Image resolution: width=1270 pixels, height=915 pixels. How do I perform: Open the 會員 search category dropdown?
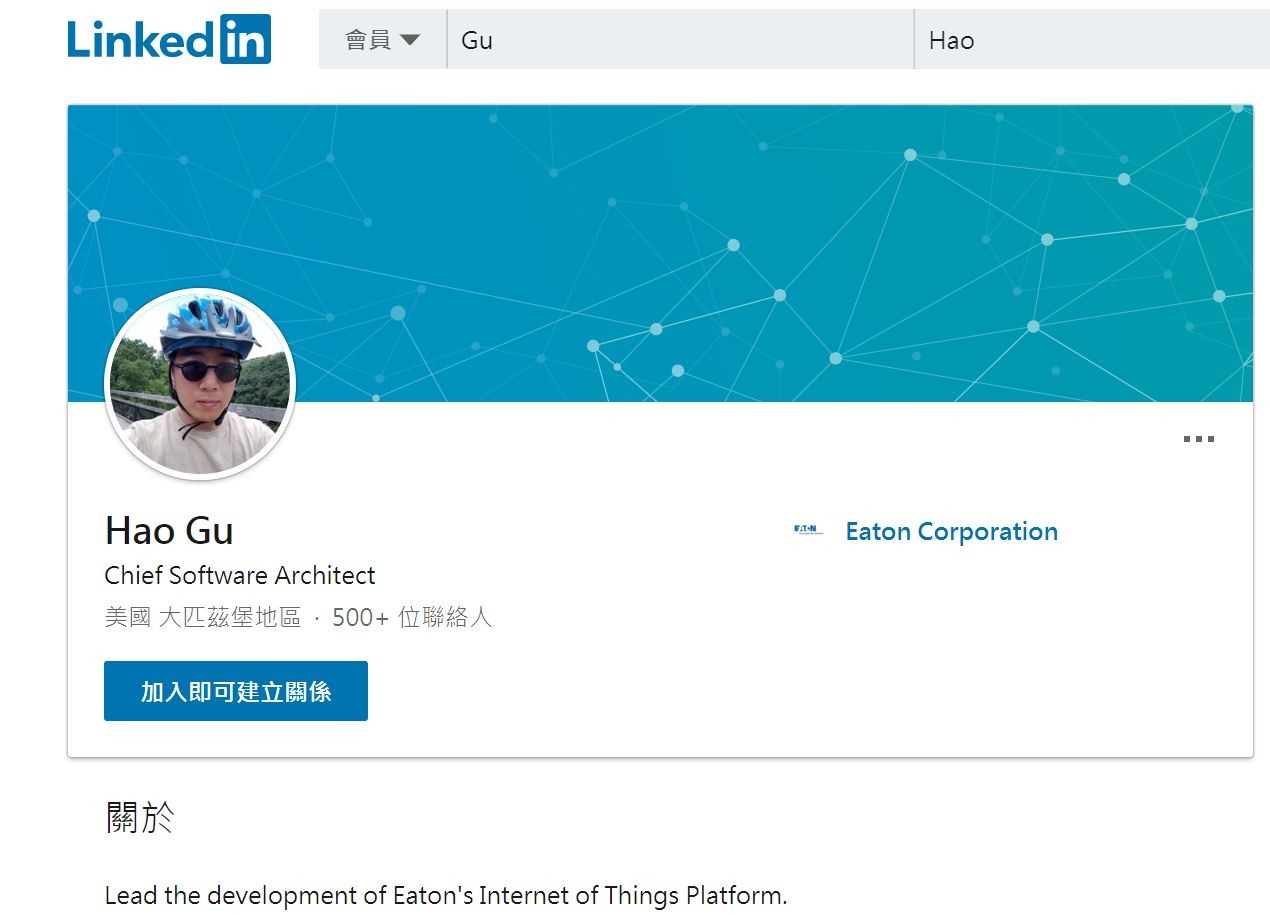pos(382,40)
